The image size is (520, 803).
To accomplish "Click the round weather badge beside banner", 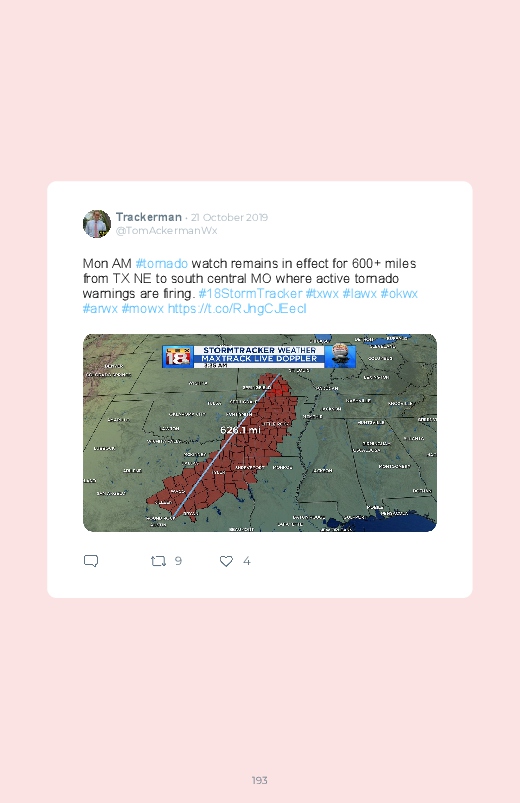I will 340,355.
